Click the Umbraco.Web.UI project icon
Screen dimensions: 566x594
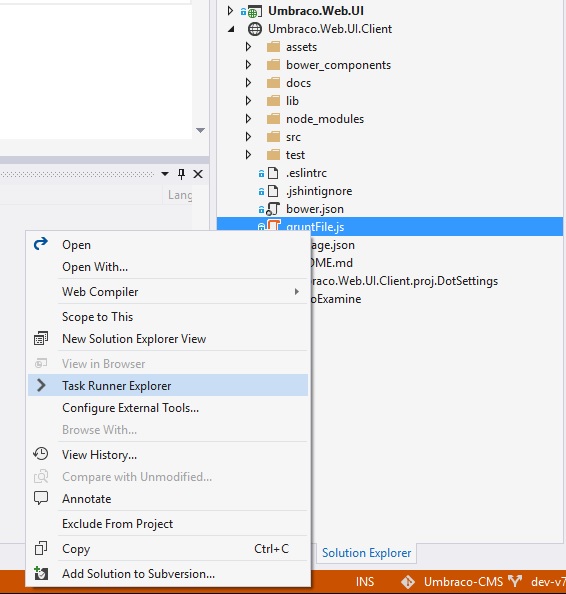coord(254,12)
